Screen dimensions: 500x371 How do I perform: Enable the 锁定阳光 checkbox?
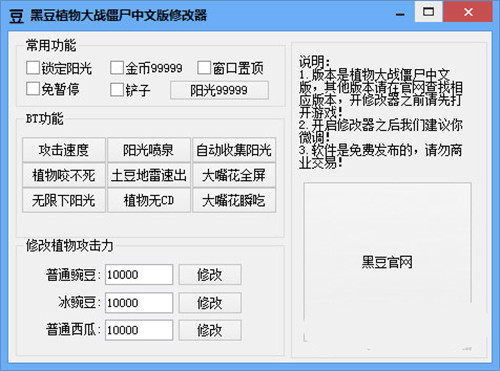click(33, 68)
